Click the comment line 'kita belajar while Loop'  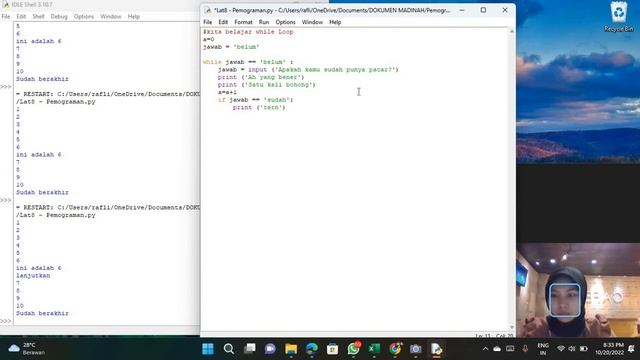click(248, 32)
